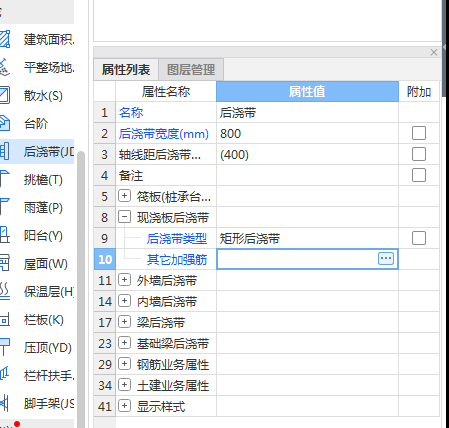
Task: Select the 挑檐(T) component icon
Action: 5,179
